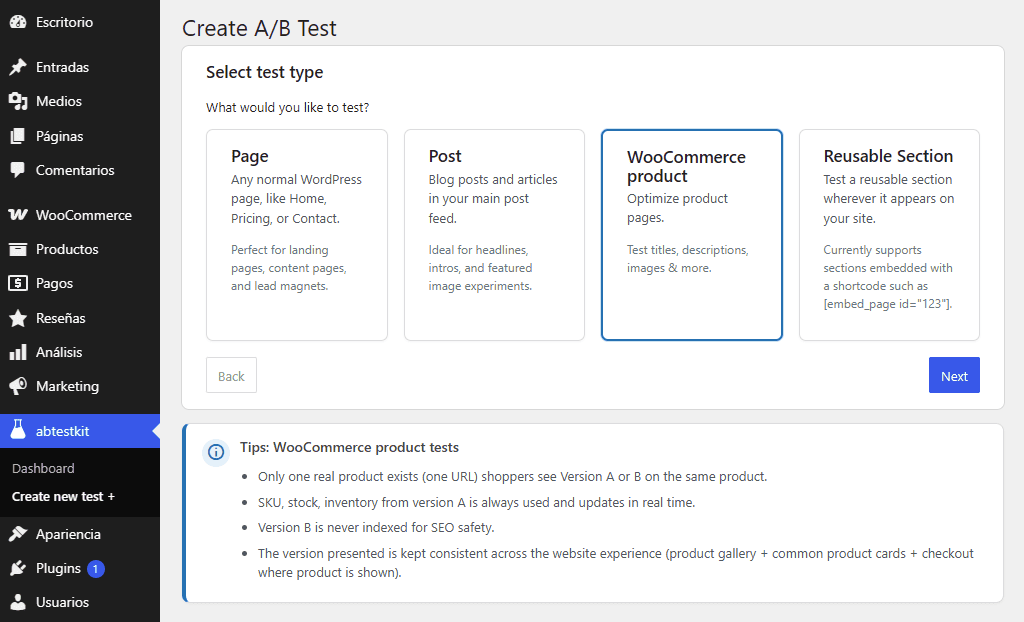The height and width of the screenshot is (622, 1024).
Task: Open the Apariencia menu
Action: coord(80,534)
